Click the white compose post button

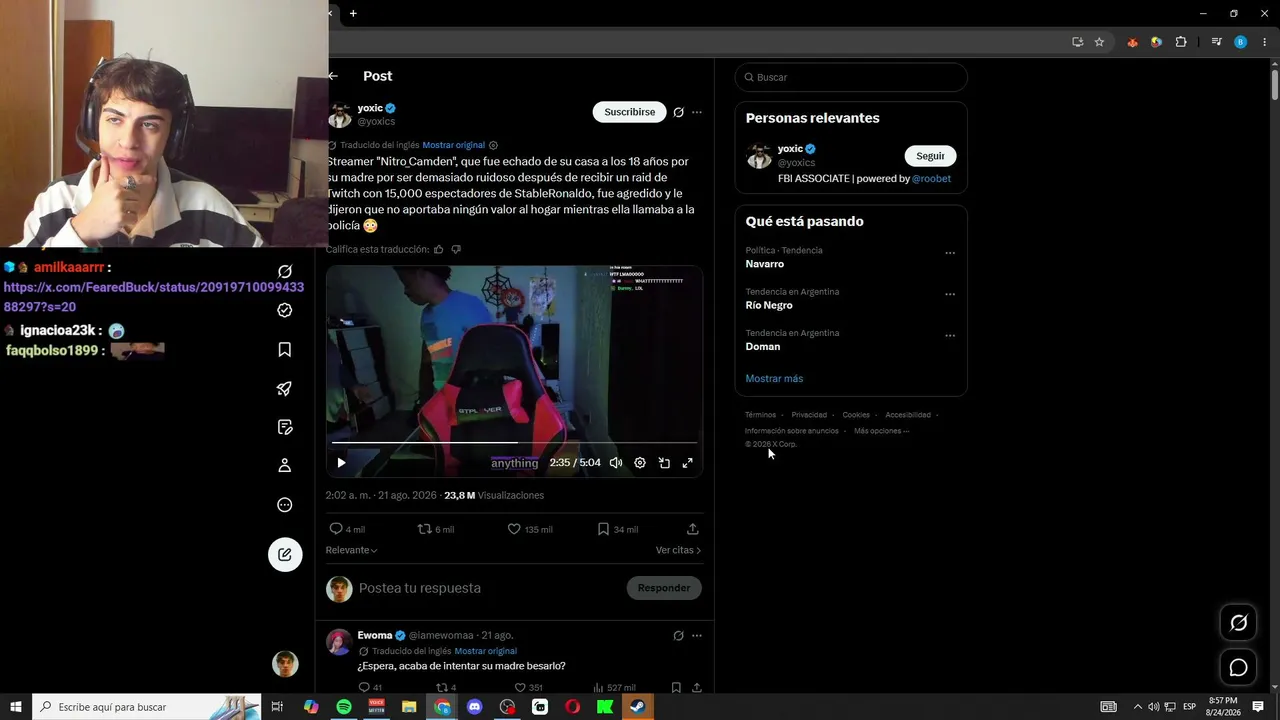(285, 555)
